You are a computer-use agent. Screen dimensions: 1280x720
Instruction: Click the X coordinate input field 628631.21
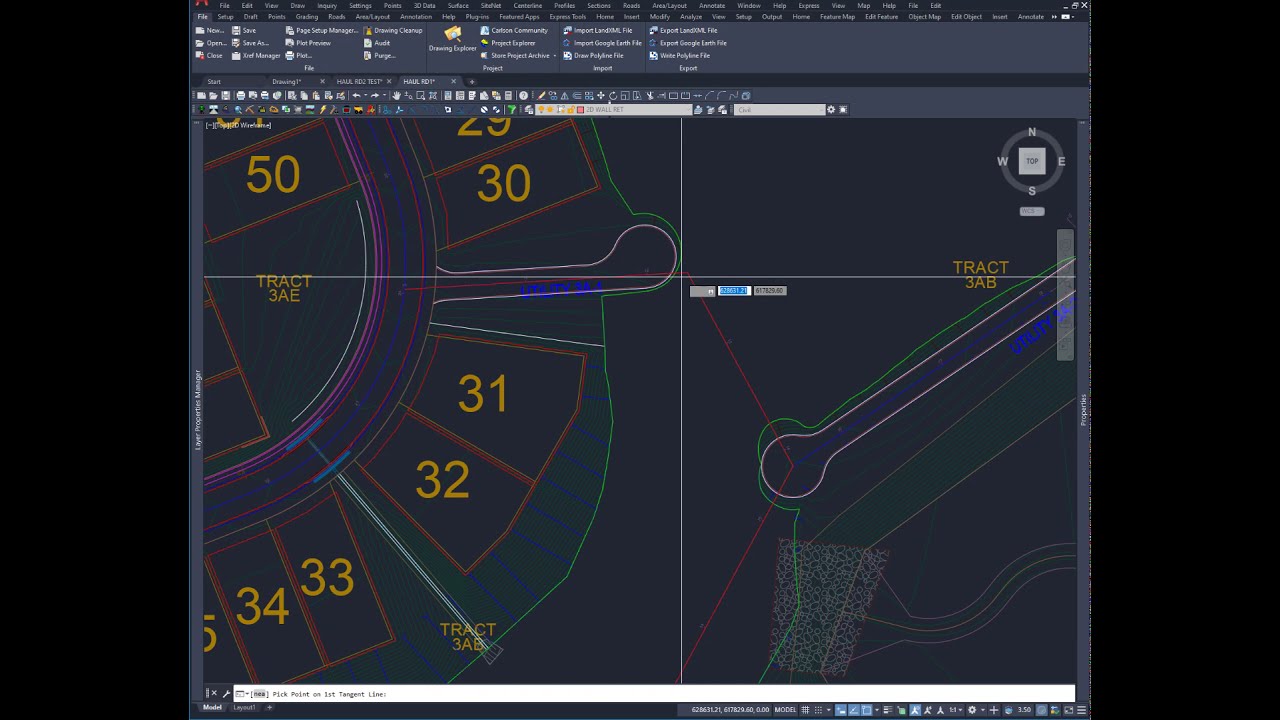coord(734,291)
